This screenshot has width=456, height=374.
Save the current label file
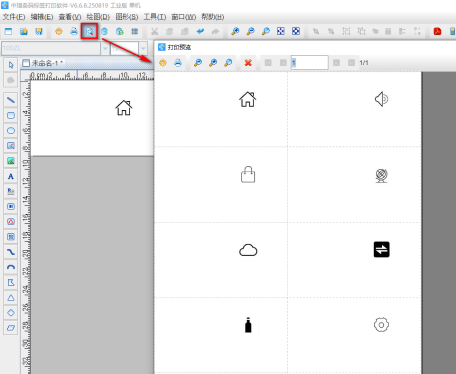39,31
